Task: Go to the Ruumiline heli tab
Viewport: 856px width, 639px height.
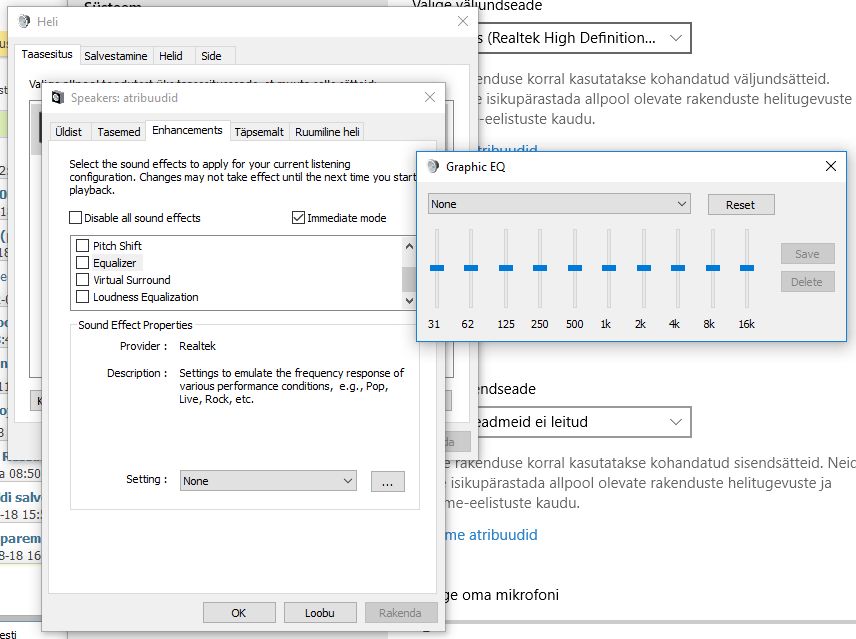Action: 327,132
